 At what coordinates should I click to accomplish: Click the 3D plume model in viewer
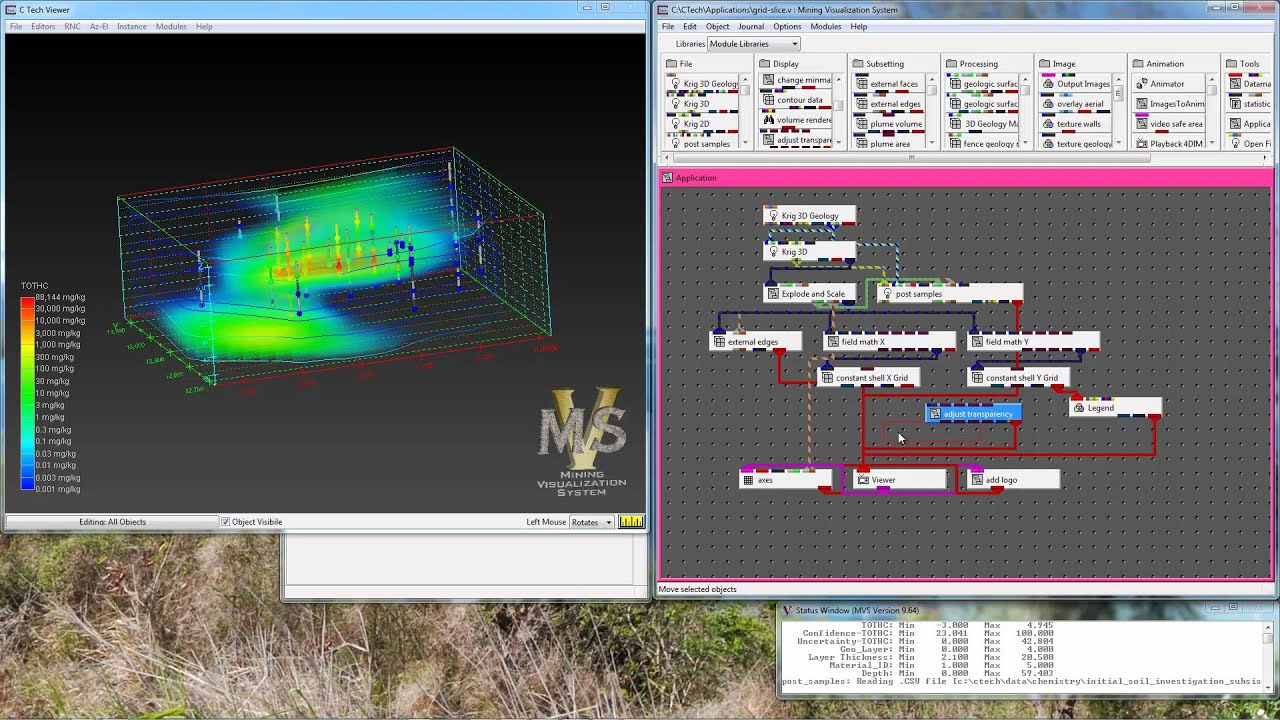click(330, 265)
